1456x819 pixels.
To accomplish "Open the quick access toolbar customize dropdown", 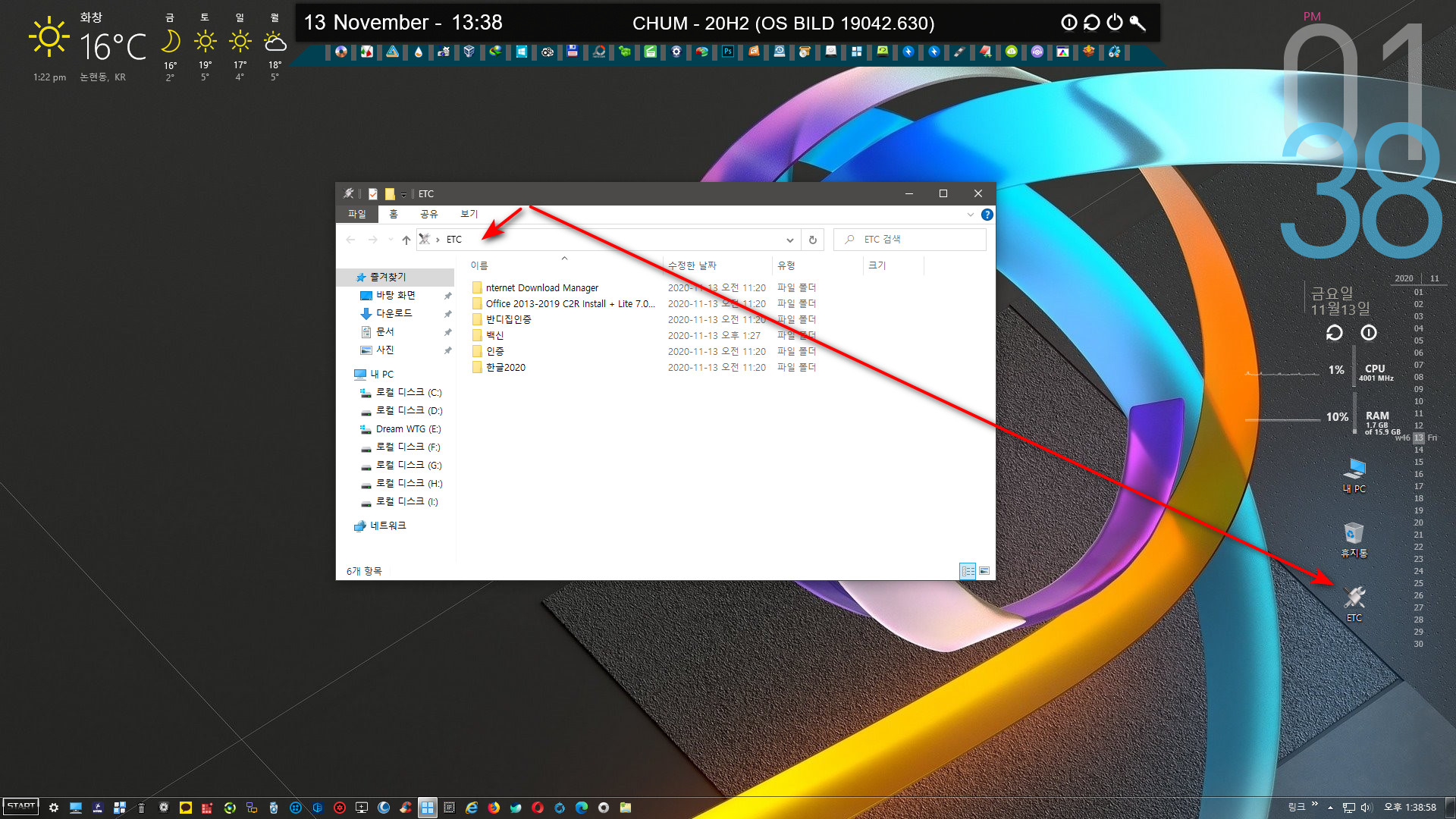I will 404,194.
